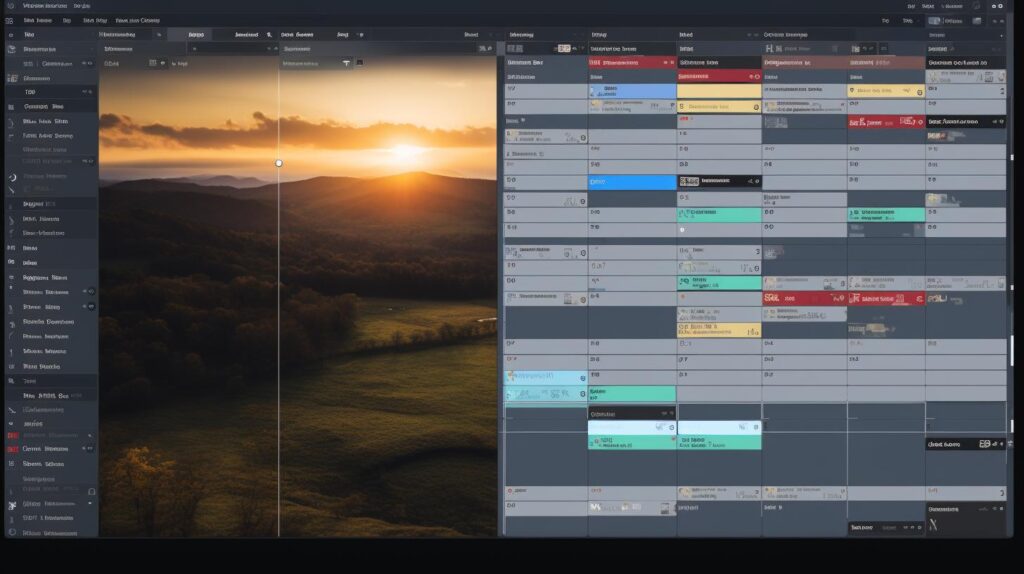Viewport: 1024px width, 574px height.
Task: Click the lower red icon in the left sidebar
Action: pyautogui.click(x=12, y=449)
